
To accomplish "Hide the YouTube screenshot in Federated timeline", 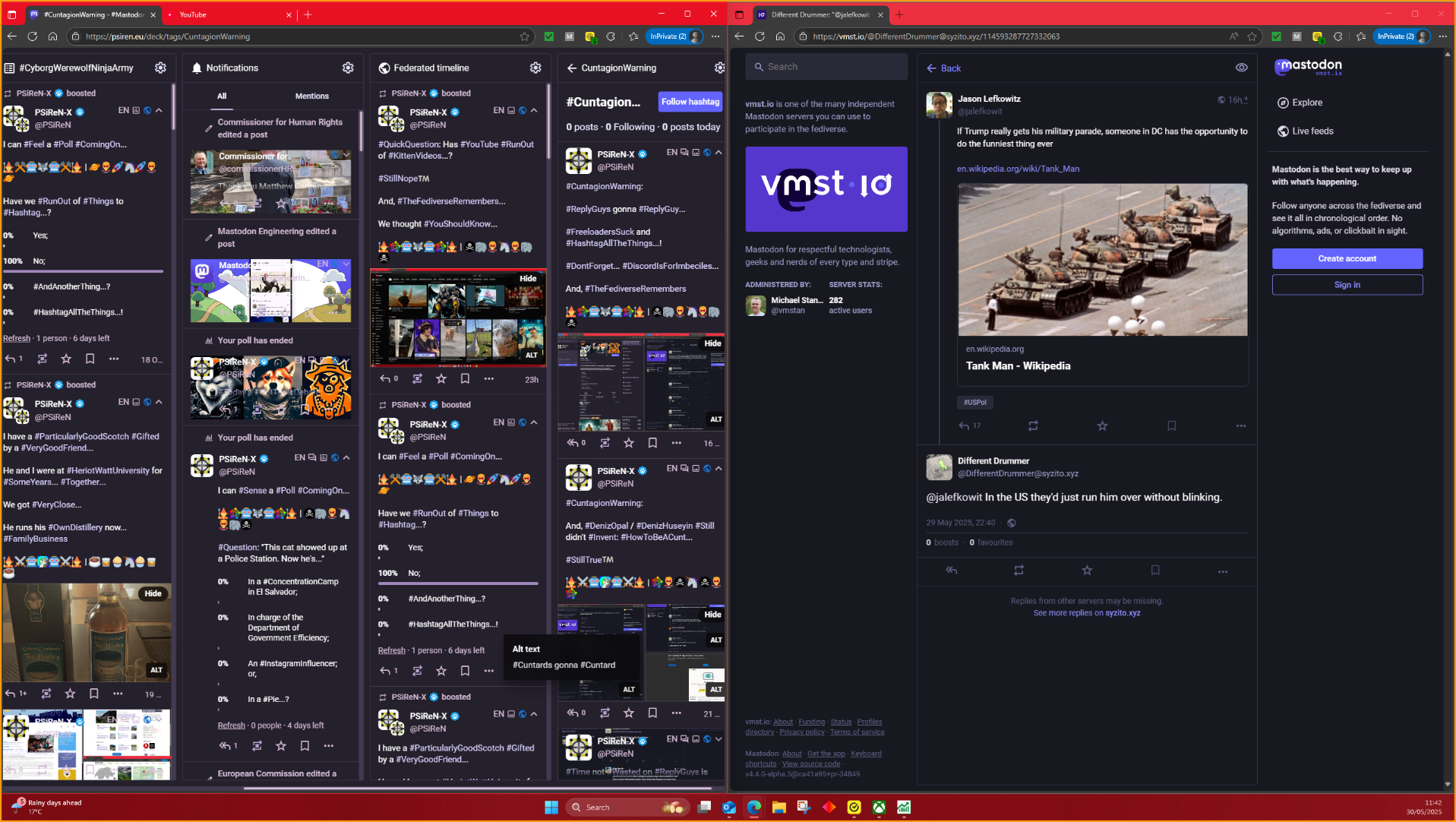I will tap(528, 279).
